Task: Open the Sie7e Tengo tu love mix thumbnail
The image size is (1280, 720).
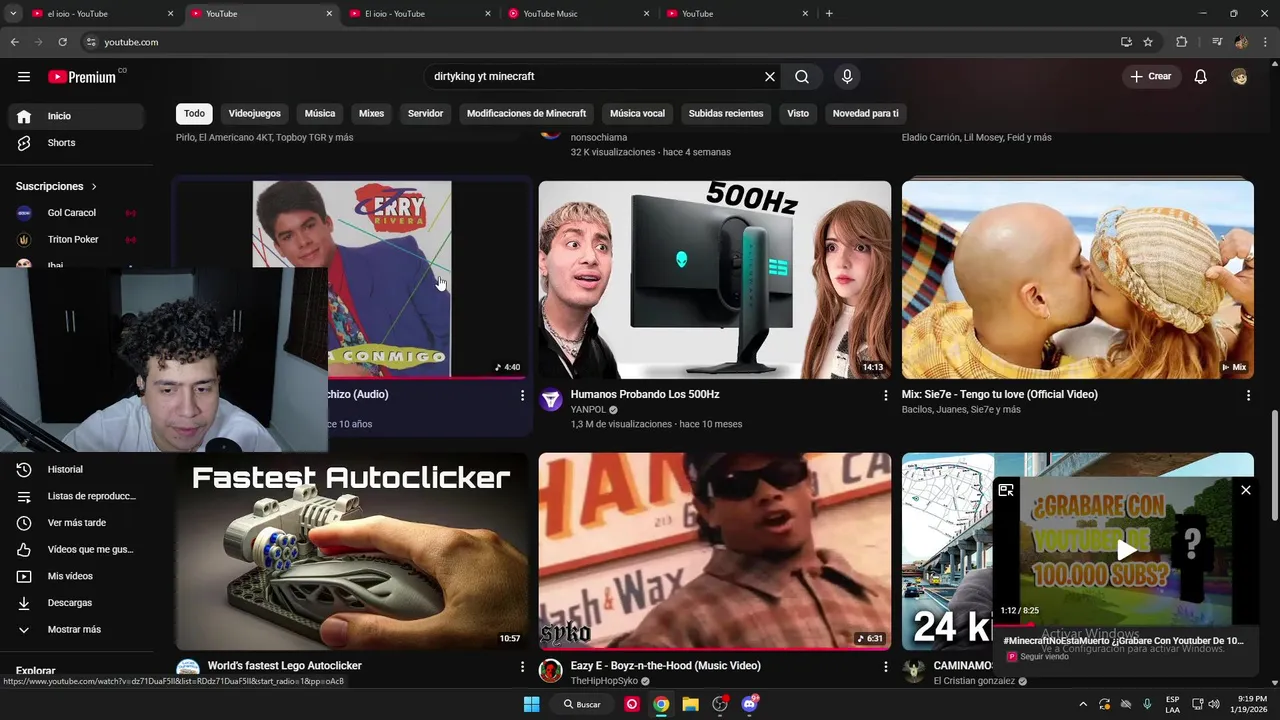Action: click(1078, 280)
